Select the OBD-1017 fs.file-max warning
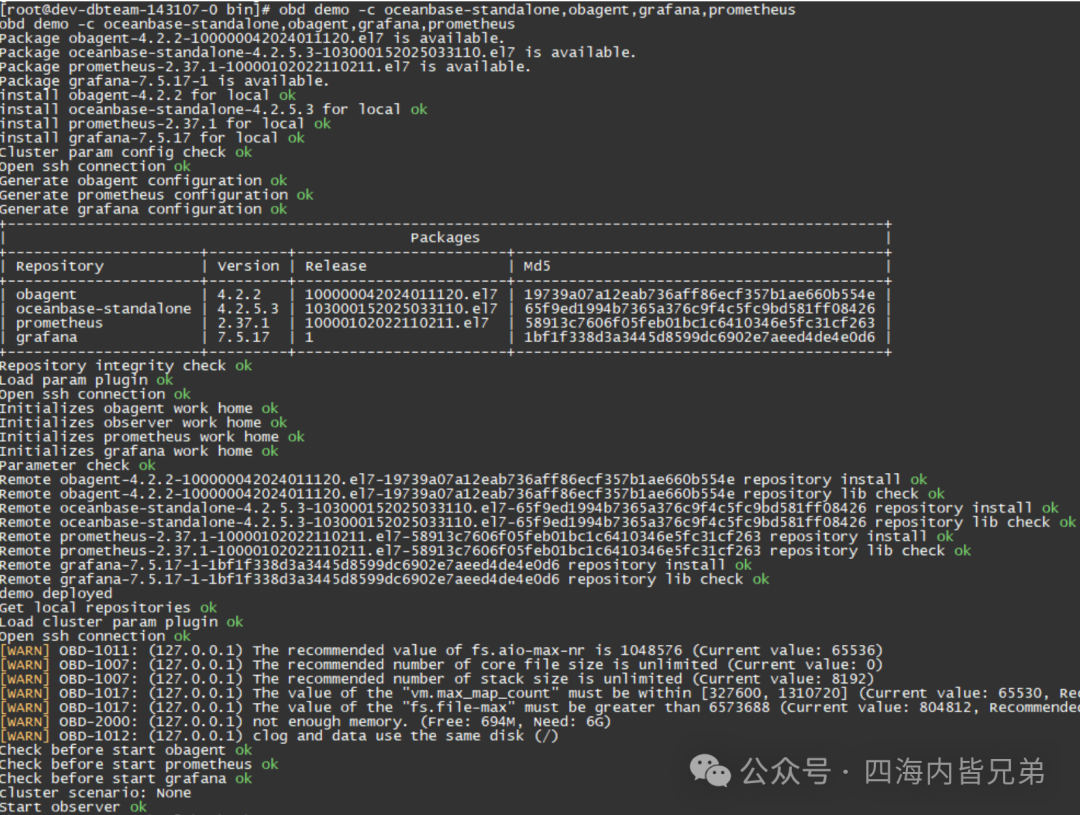 pos(540,708)
